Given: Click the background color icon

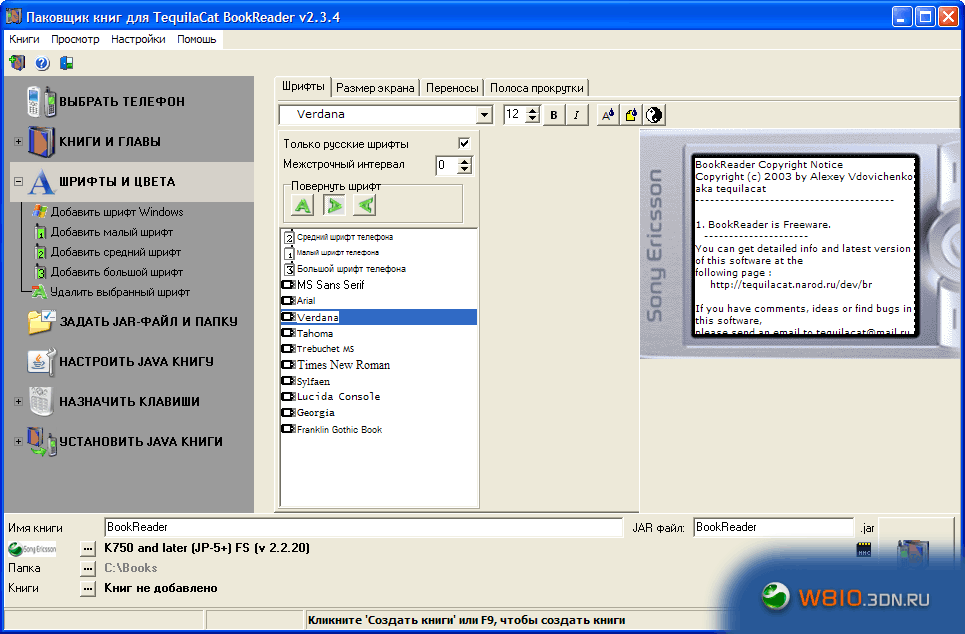Looking at the screenshot, I should tap(631, 114).
